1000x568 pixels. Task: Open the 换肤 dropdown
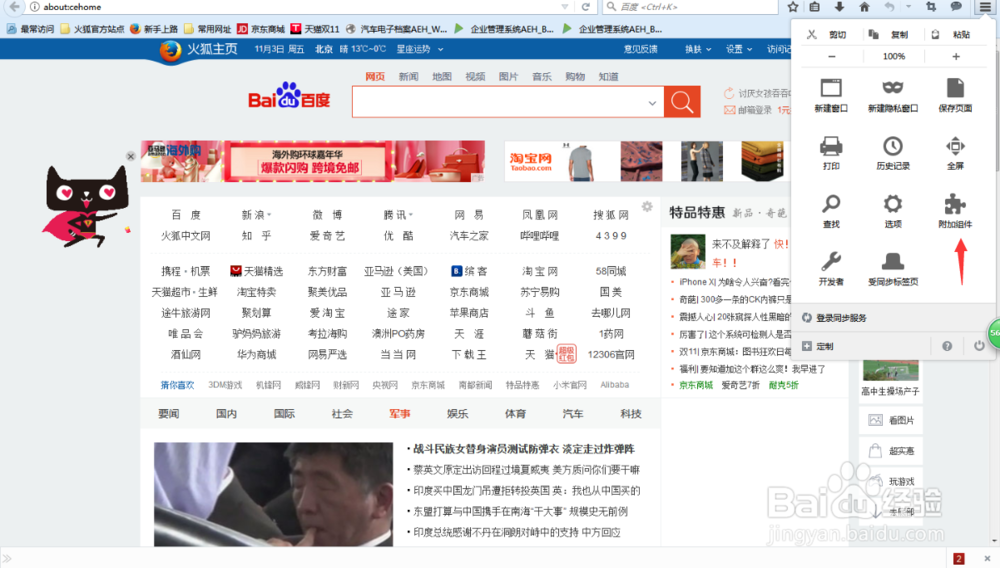[698, 49]
